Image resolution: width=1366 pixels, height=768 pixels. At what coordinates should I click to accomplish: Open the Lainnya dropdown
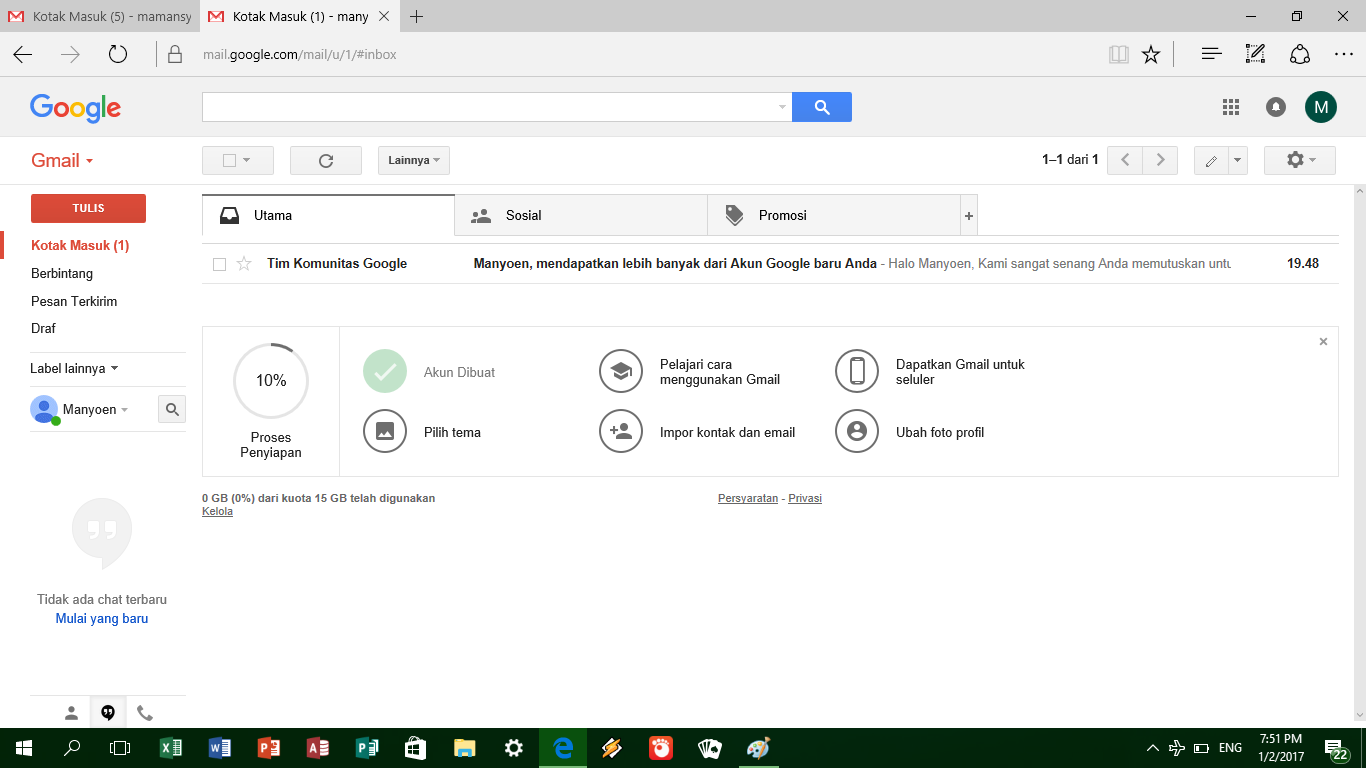point(413,160)
